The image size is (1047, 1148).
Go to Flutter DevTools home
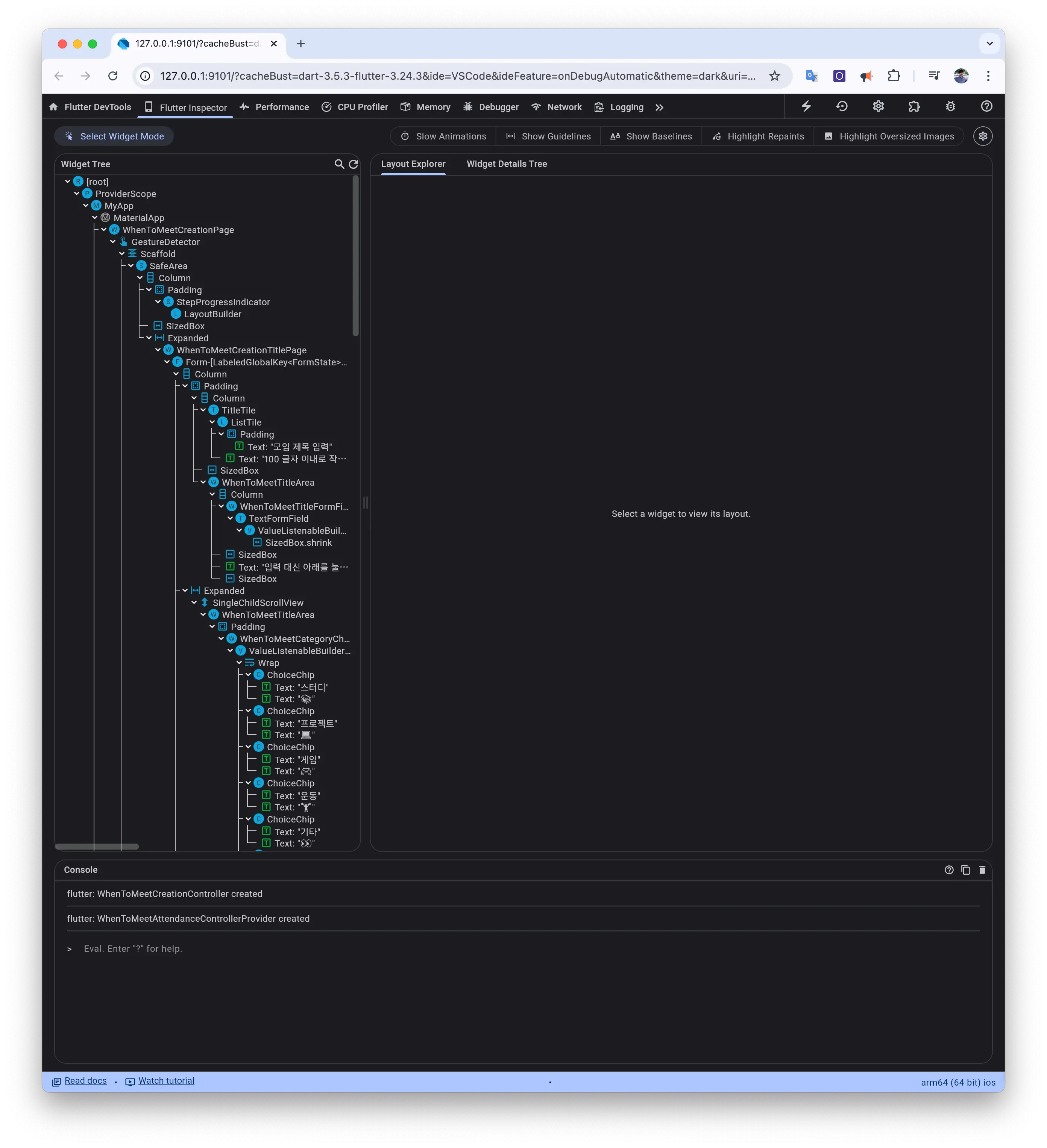91,107
